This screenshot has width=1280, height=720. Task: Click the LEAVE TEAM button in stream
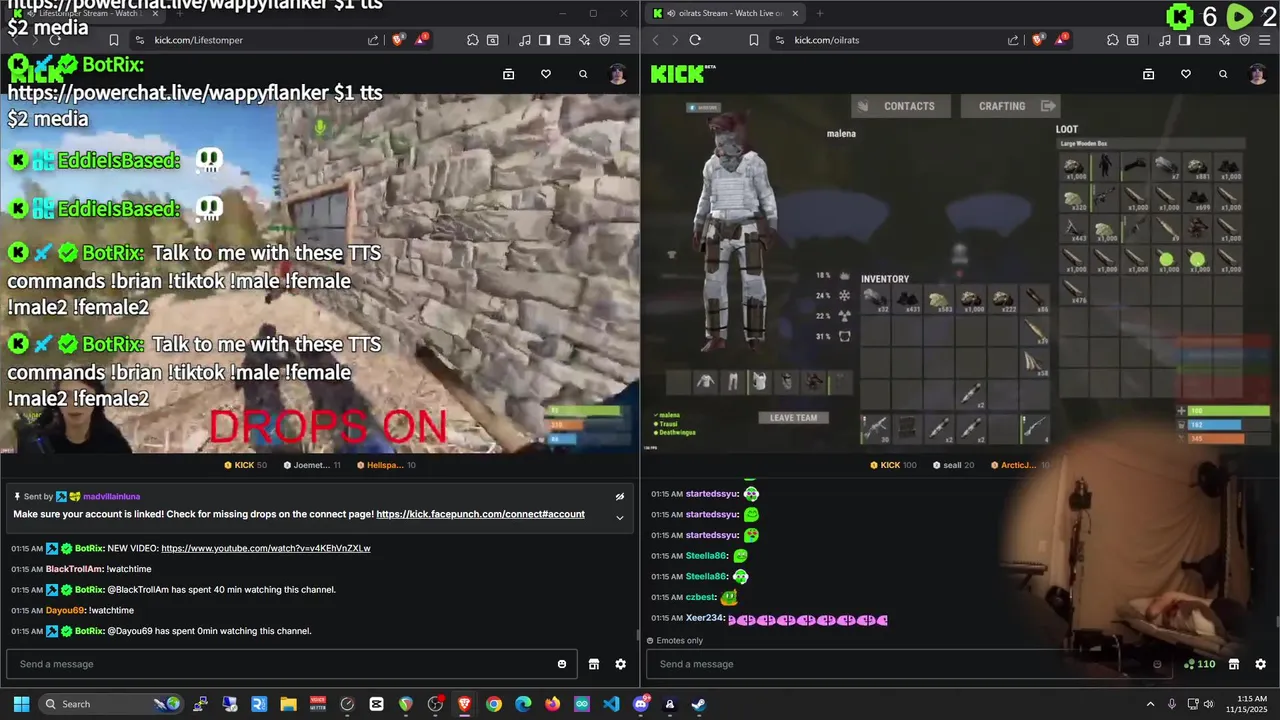tap(793, 418)
